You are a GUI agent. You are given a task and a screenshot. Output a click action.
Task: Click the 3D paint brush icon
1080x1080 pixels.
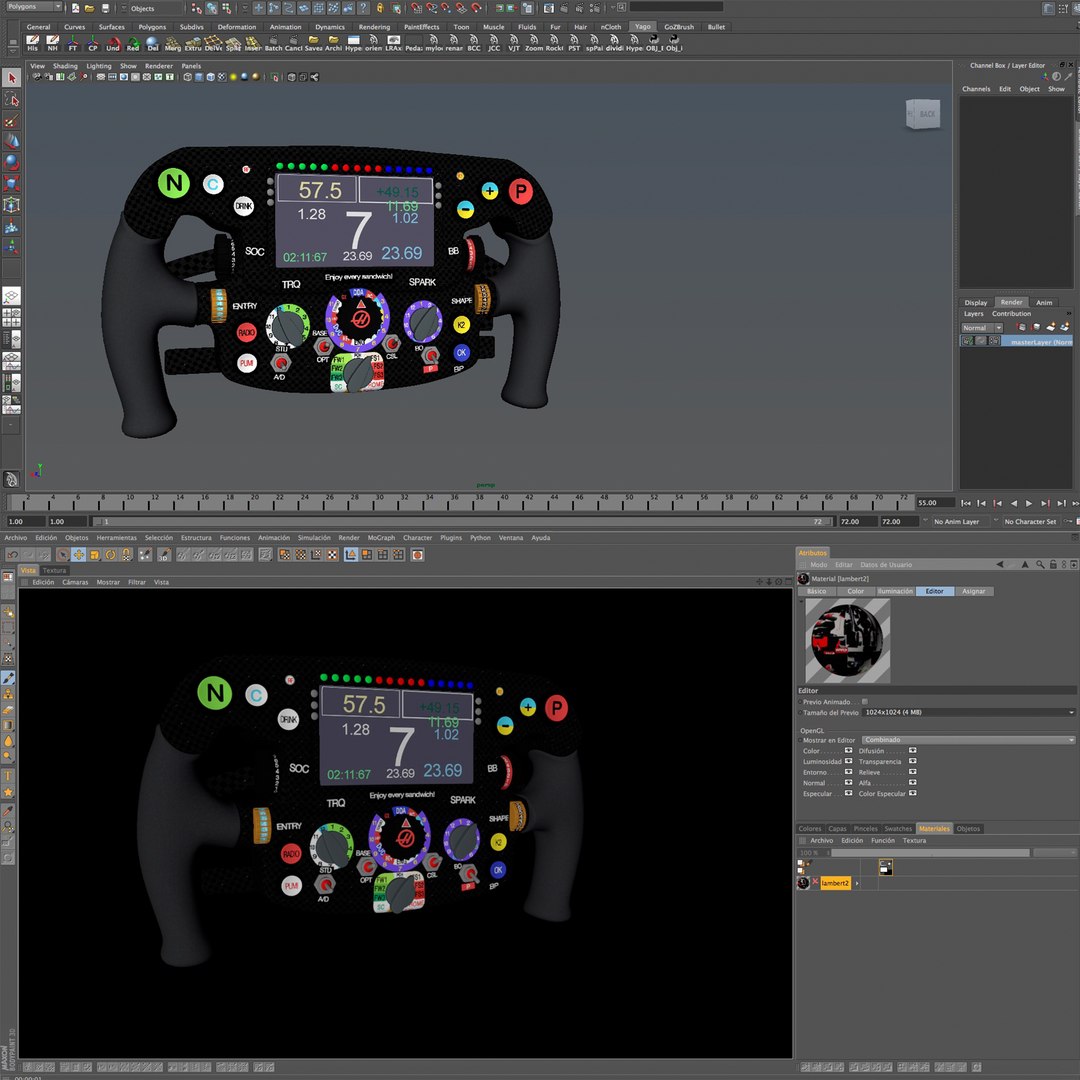point(164,554)
